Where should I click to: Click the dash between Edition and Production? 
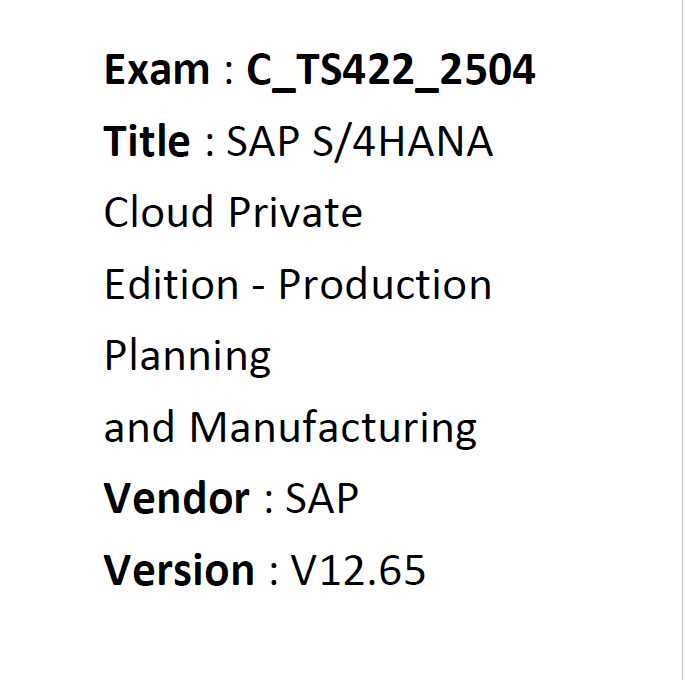coord(258,288)
